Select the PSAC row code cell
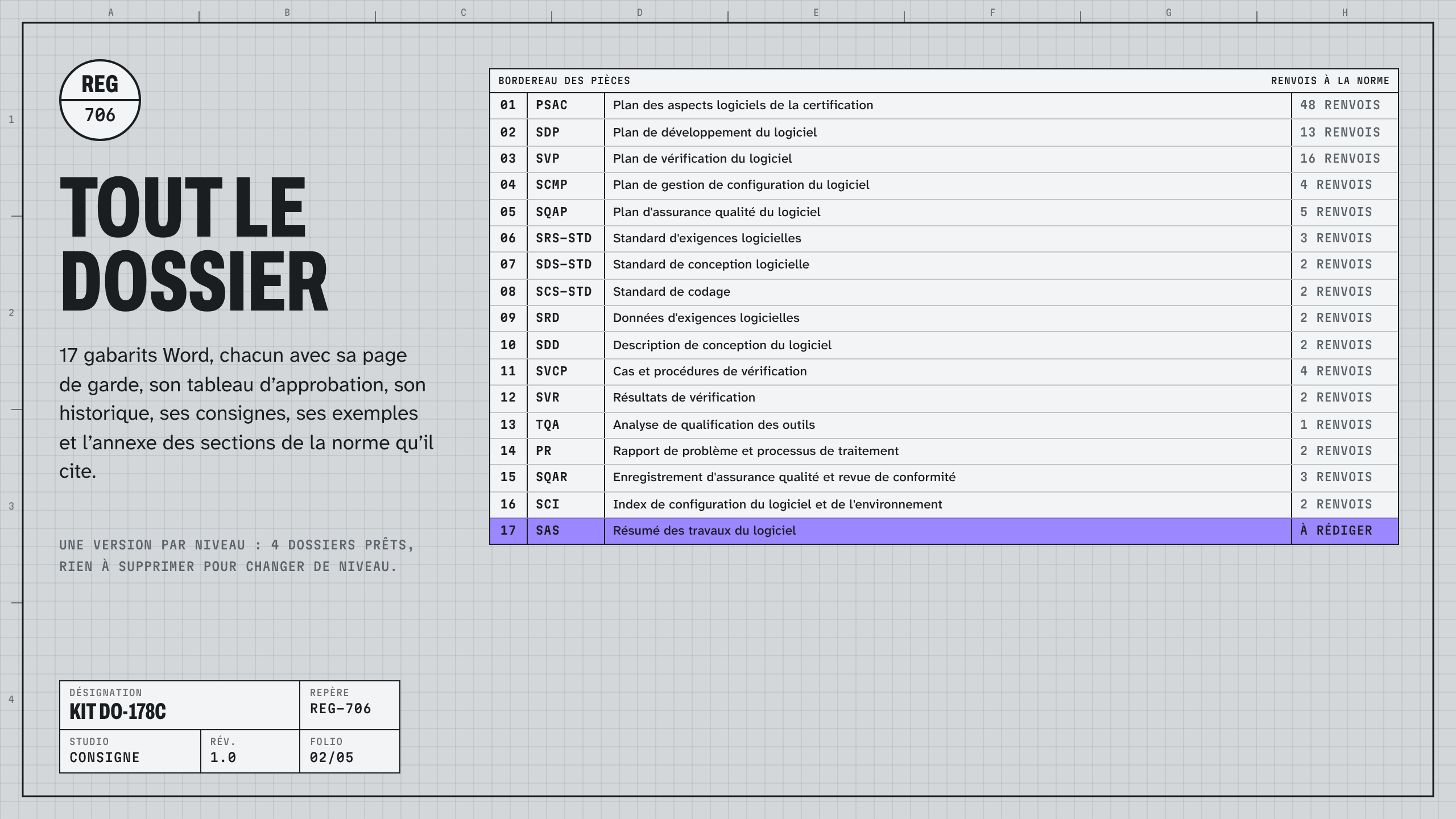This screenshot has height=819, width=1456. [x=566, y=105]
